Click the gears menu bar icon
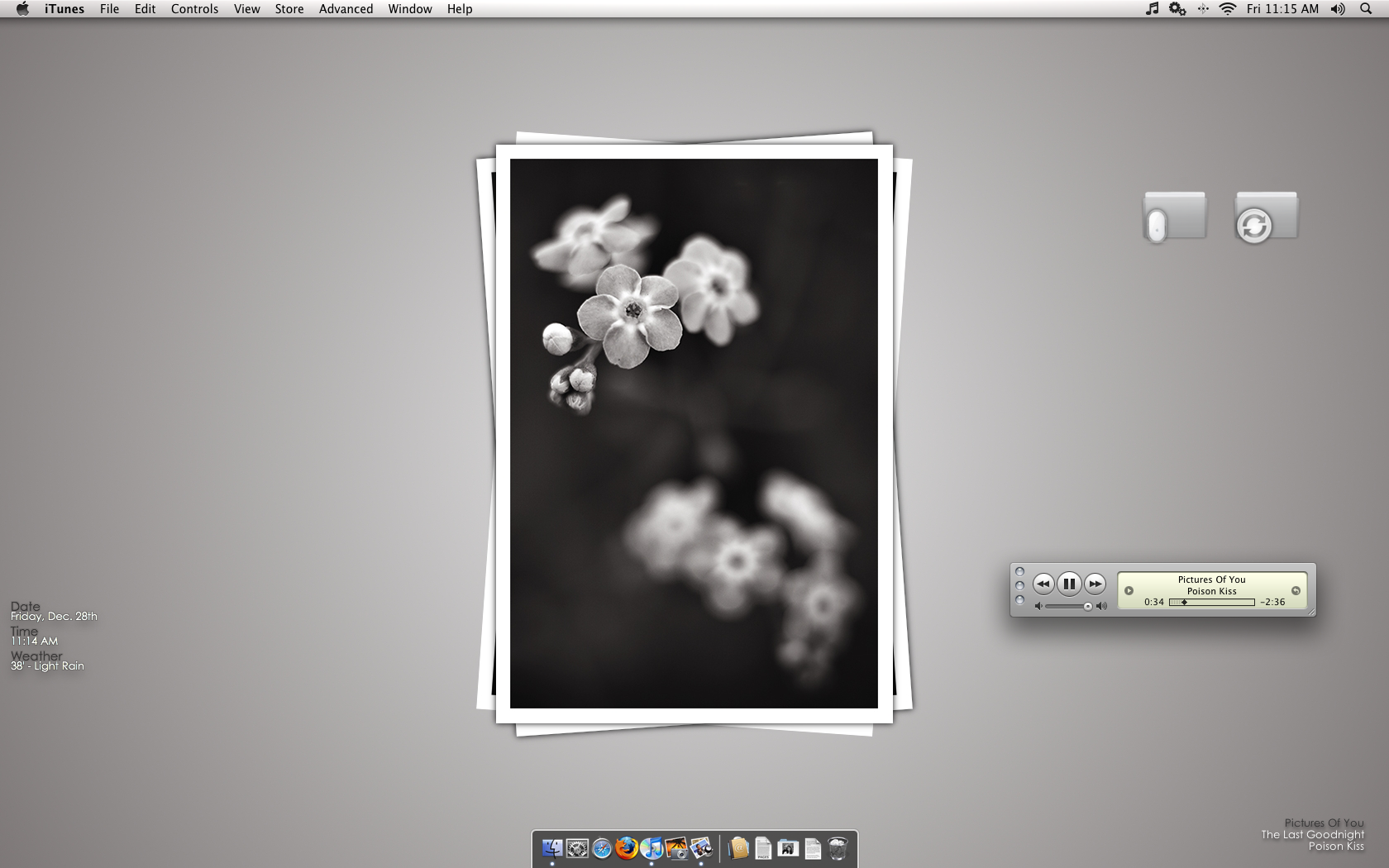Image resolution: width=1389 pixels, height=868 pixels. tap(1177, 9)
